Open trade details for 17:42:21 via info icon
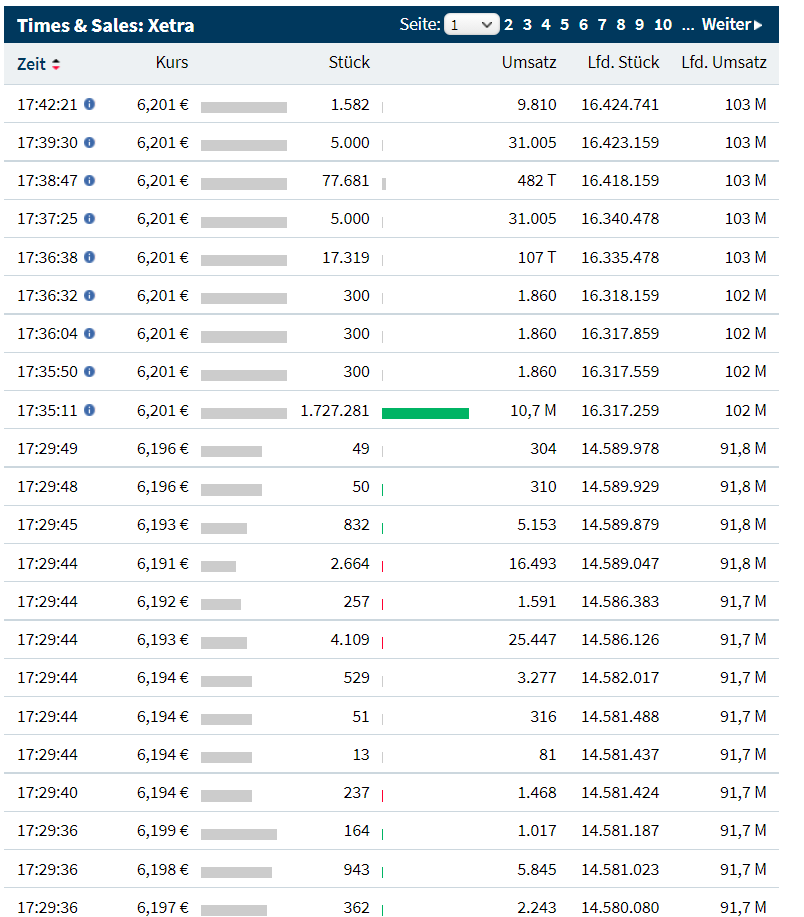Screen dimensions: 804x917 tap(90, 104)
